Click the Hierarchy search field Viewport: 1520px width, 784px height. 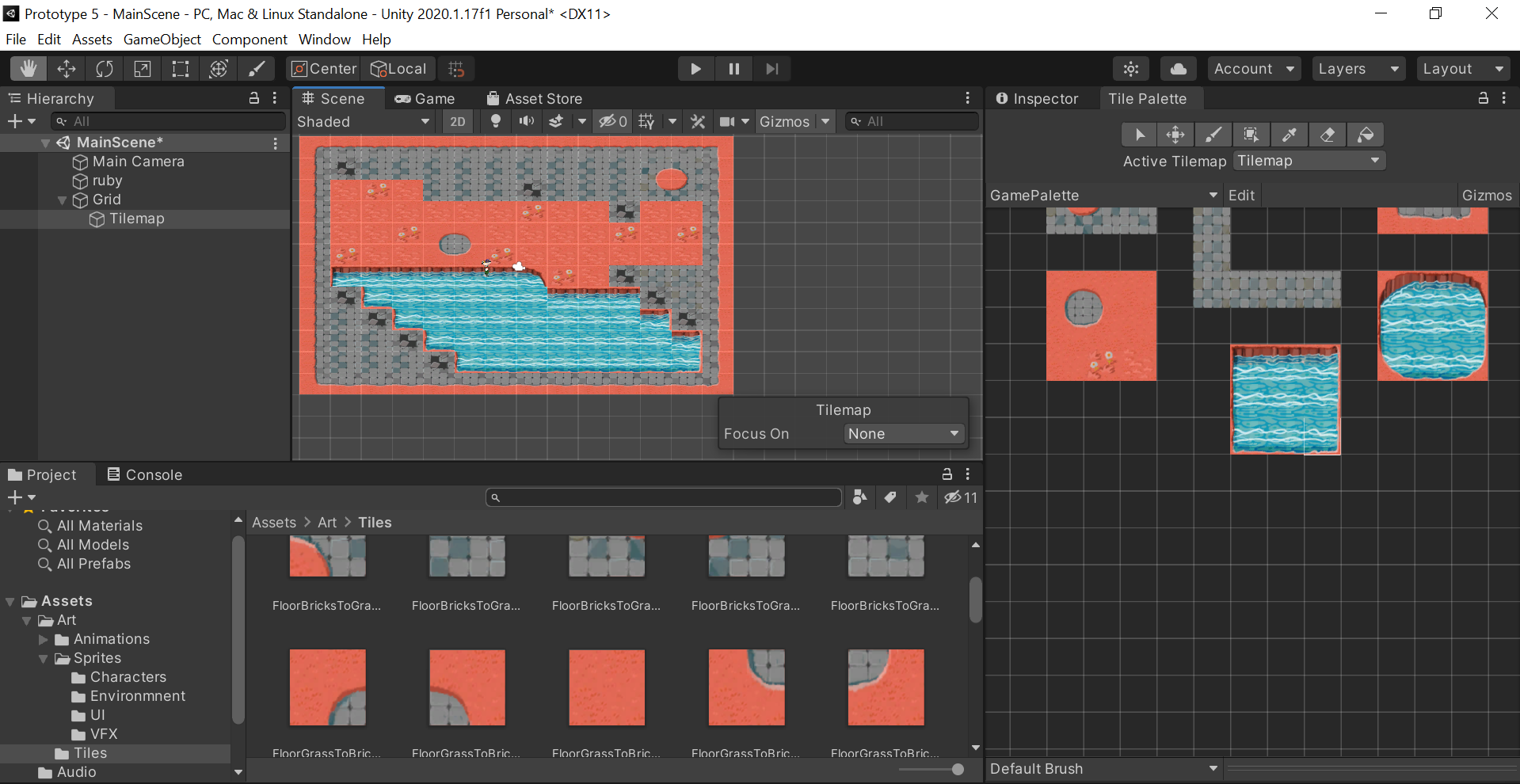coord(168,121)
